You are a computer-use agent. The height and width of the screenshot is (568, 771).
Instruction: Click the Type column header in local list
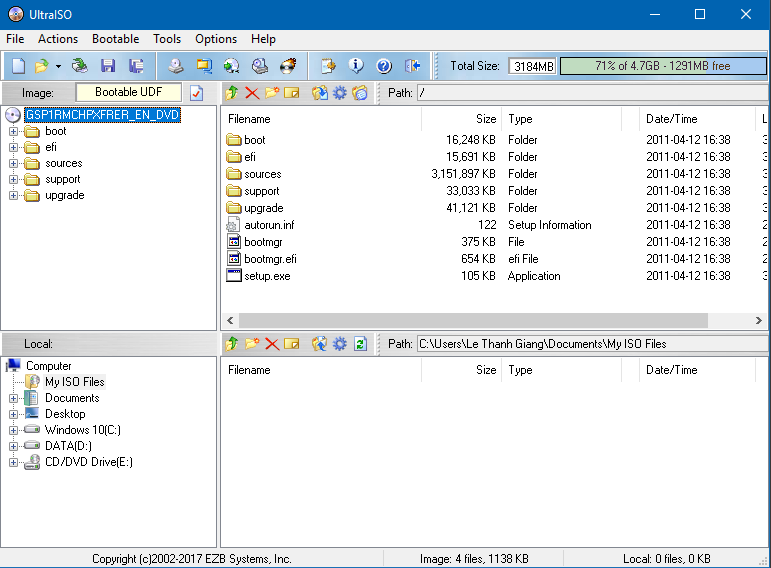click(x=562, y=370)
